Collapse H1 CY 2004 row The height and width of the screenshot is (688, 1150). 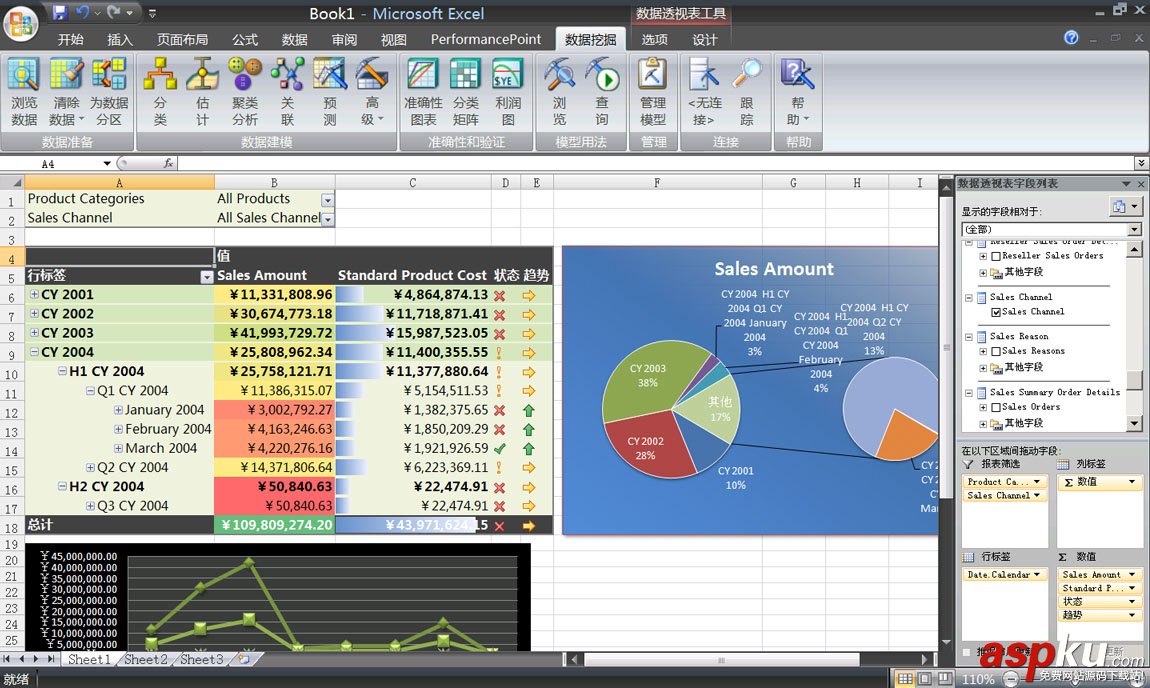[x=62, y=371]
